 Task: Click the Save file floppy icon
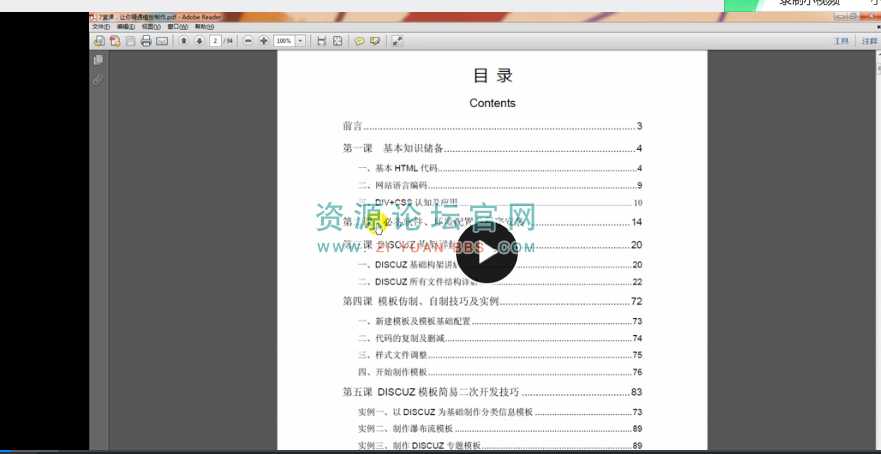click(x=130, y=41)
